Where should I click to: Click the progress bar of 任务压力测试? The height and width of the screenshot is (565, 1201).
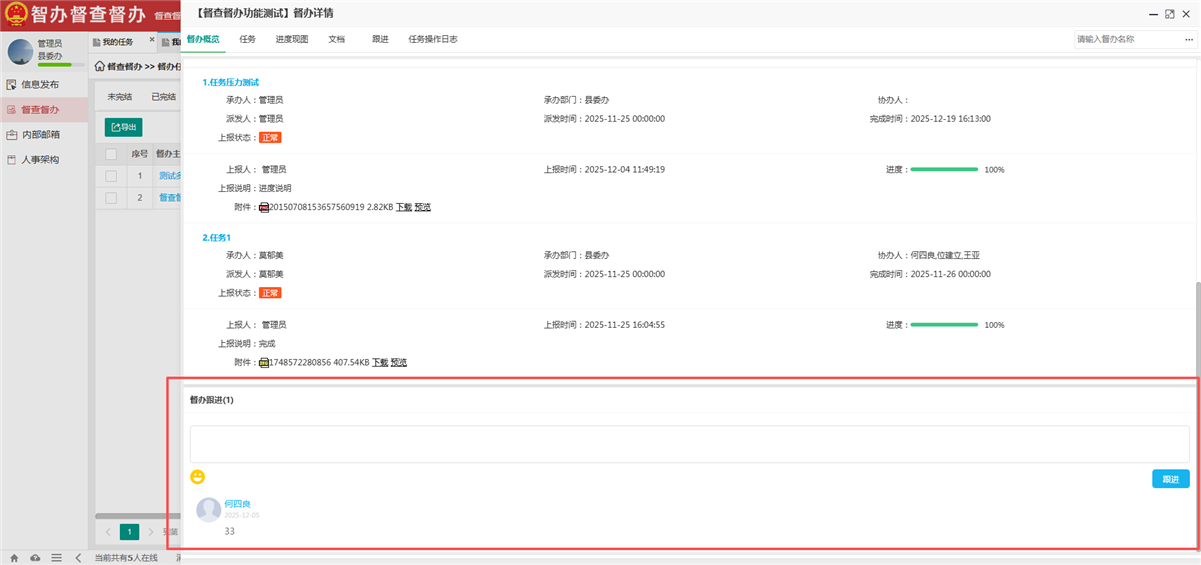point(944,170)
